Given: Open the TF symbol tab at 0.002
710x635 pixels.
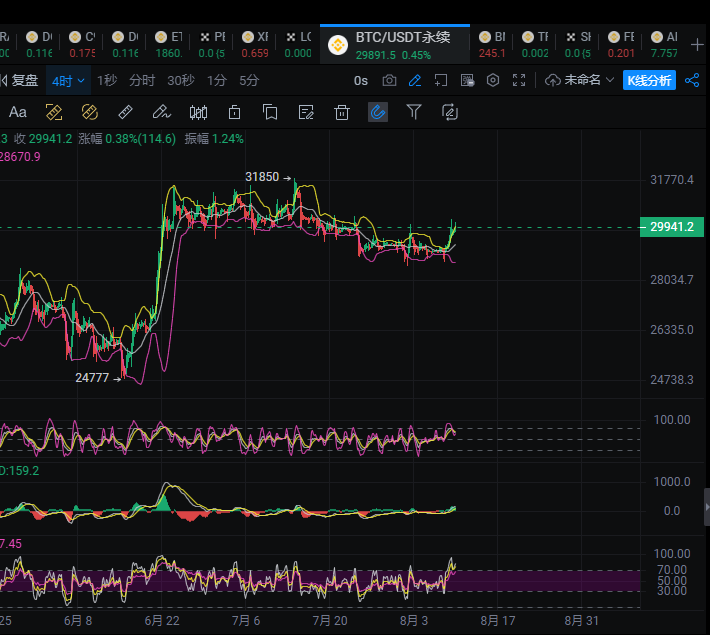Looking at the screenshot, I should [535, 44].
